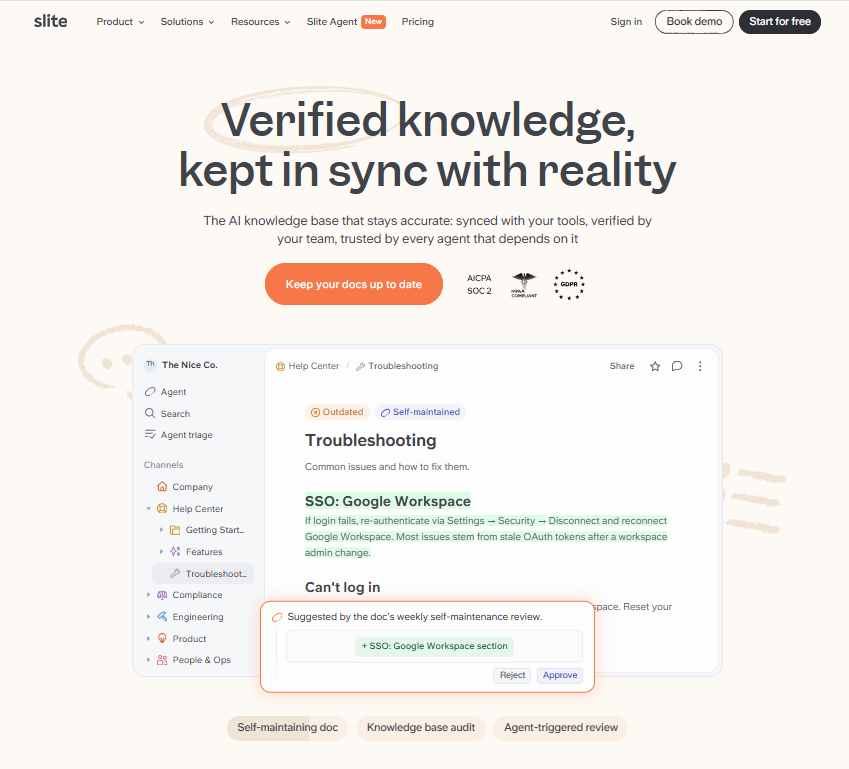Click Sign in link

coord(626,22)
